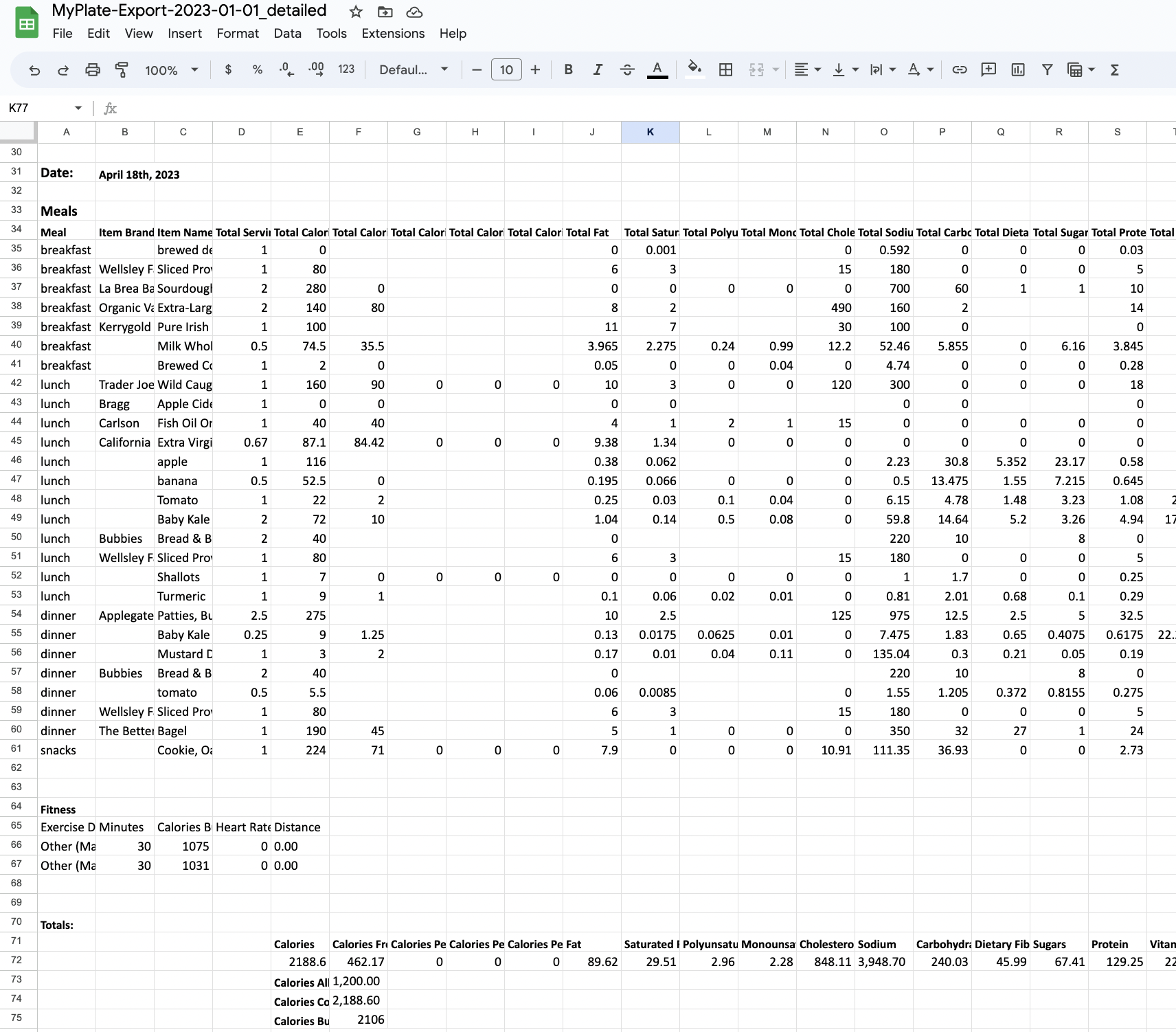Format as percent icon
This screenshot has width=1176, height=1032.
coord(258,69)
